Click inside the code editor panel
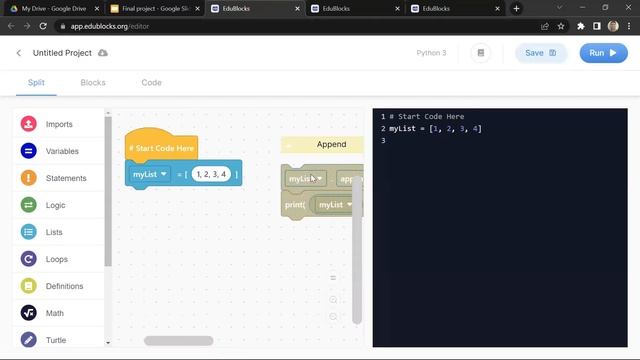 tap(500, 228)
